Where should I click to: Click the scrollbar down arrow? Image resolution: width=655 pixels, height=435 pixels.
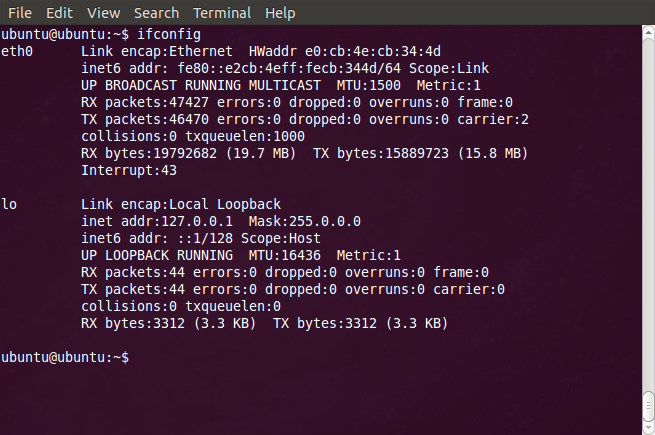(x=648, y=429)
